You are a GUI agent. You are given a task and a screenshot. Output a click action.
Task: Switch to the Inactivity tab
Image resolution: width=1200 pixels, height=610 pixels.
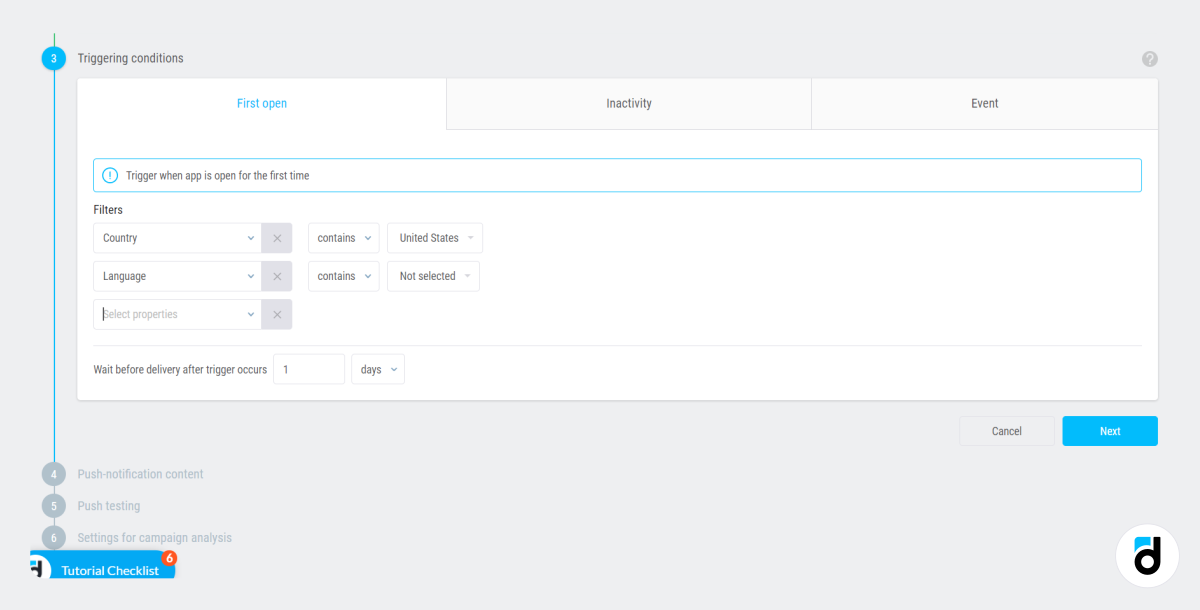coord(628,104)
